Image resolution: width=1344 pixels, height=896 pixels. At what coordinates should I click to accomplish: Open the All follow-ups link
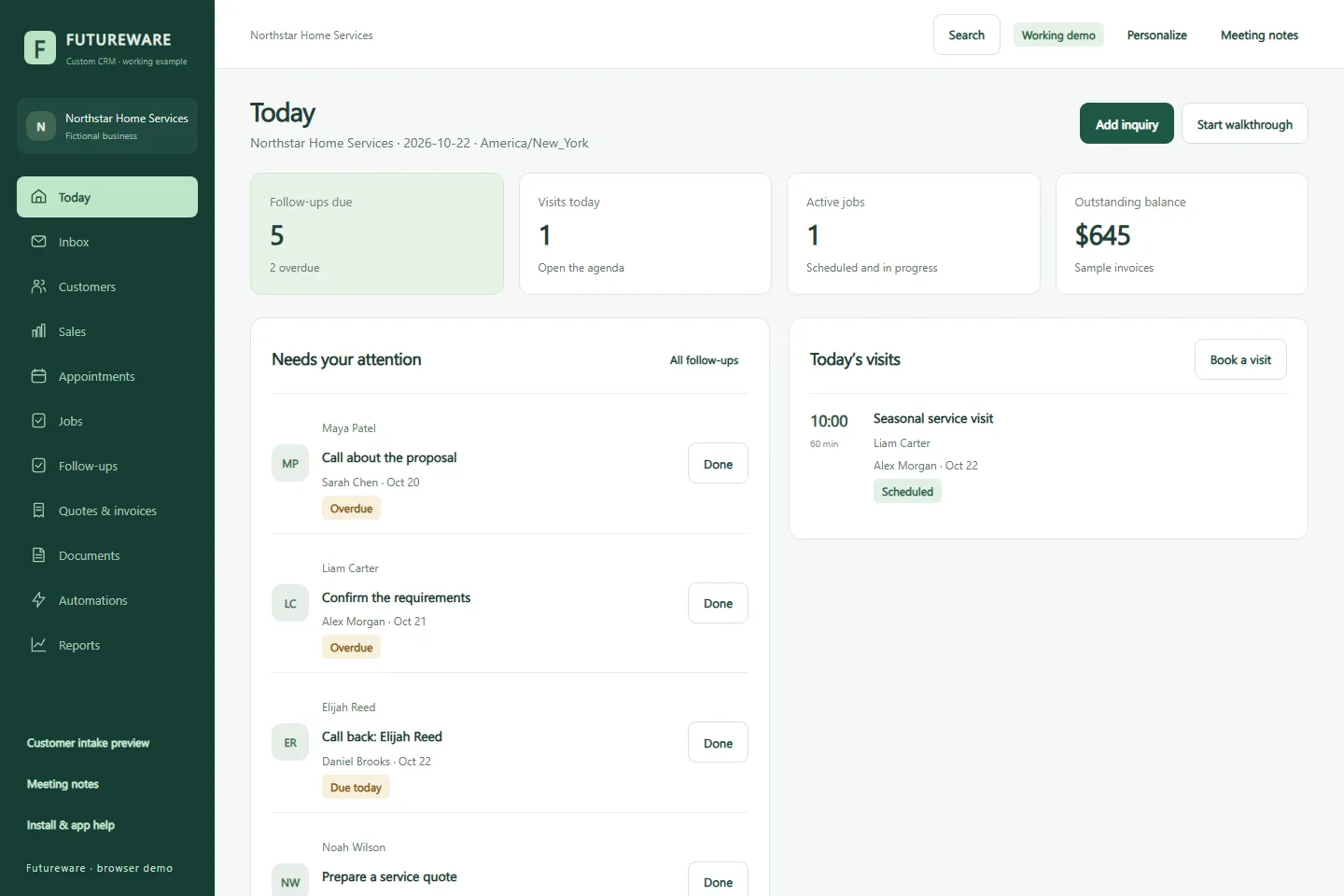coord(704,360)
